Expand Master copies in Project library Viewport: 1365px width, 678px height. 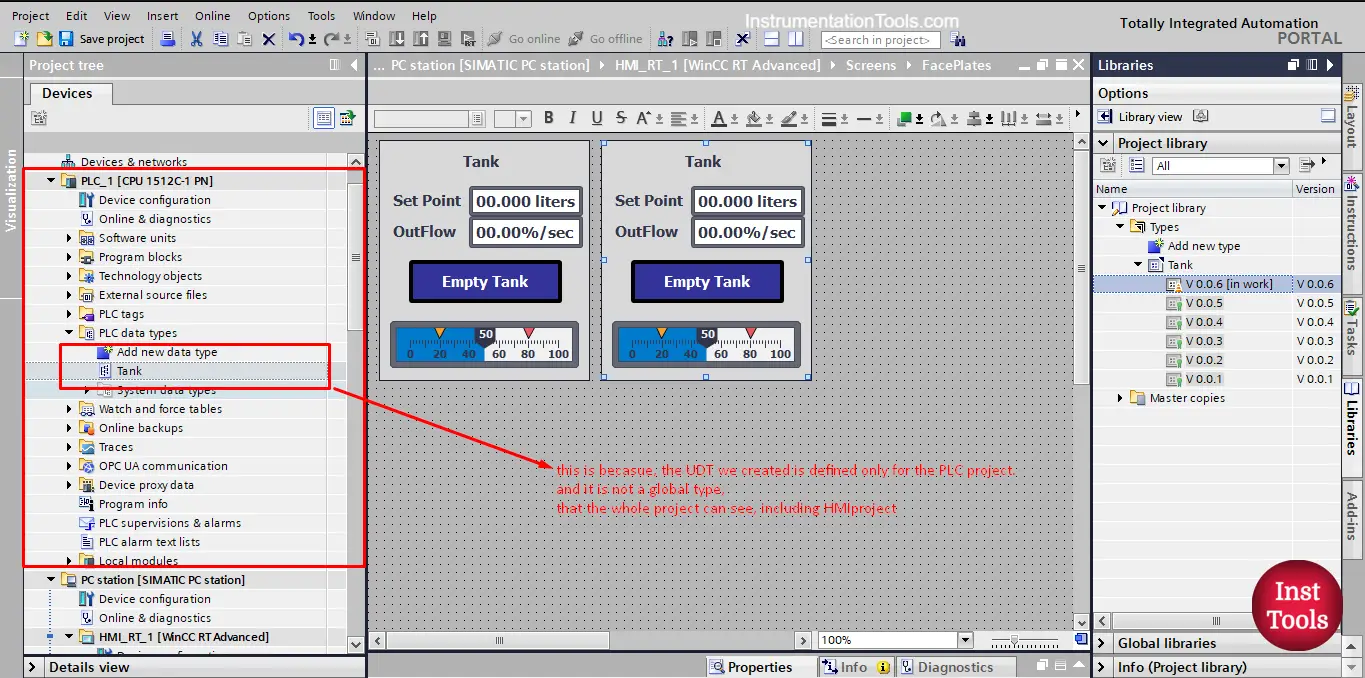coord(1120,398)
